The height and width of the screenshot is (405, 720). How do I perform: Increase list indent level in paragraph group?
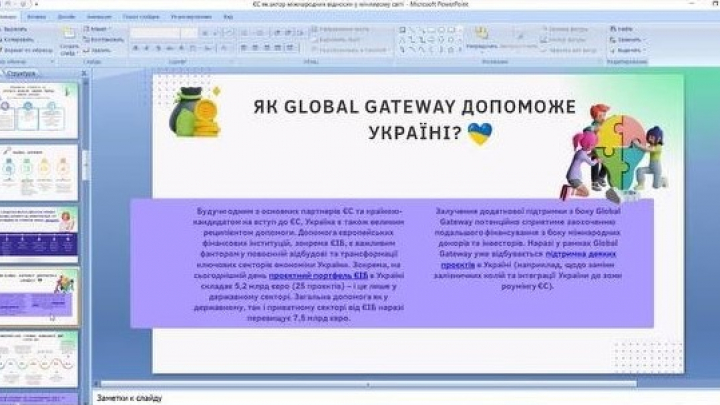pyautogui.click(x=288, y=33)
